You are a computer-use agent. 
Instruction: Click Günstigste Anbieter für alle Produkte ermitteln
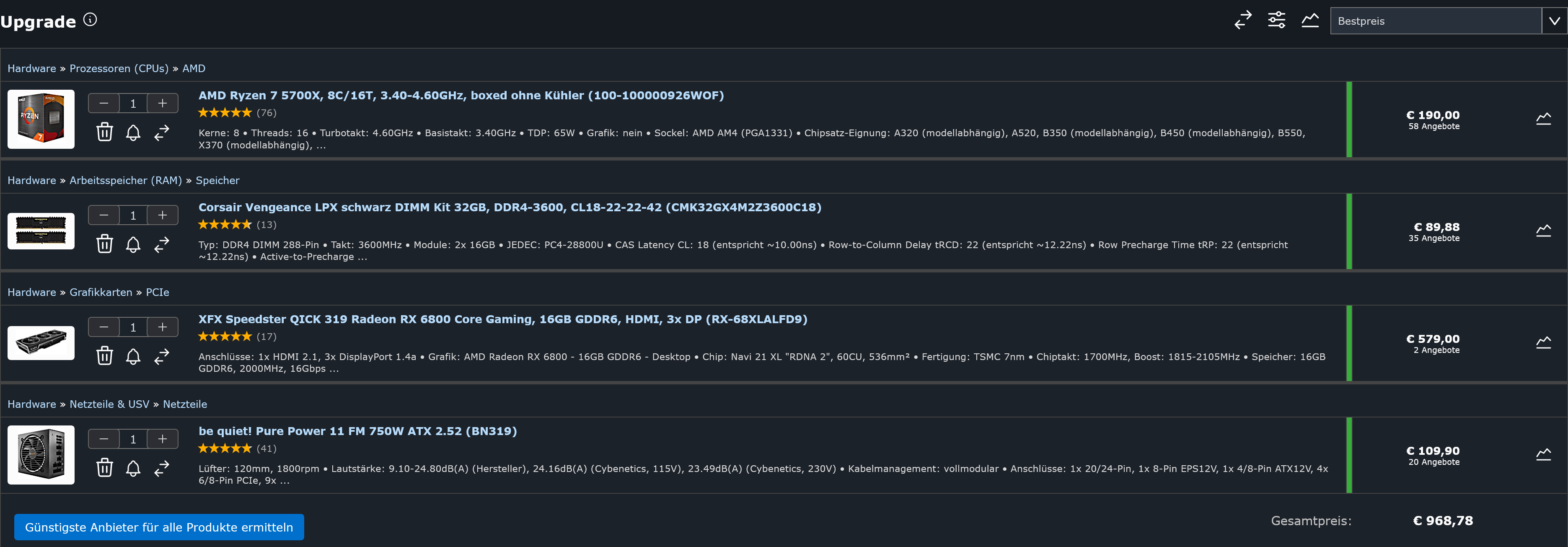pyautogui.click(x=159, y=527)
